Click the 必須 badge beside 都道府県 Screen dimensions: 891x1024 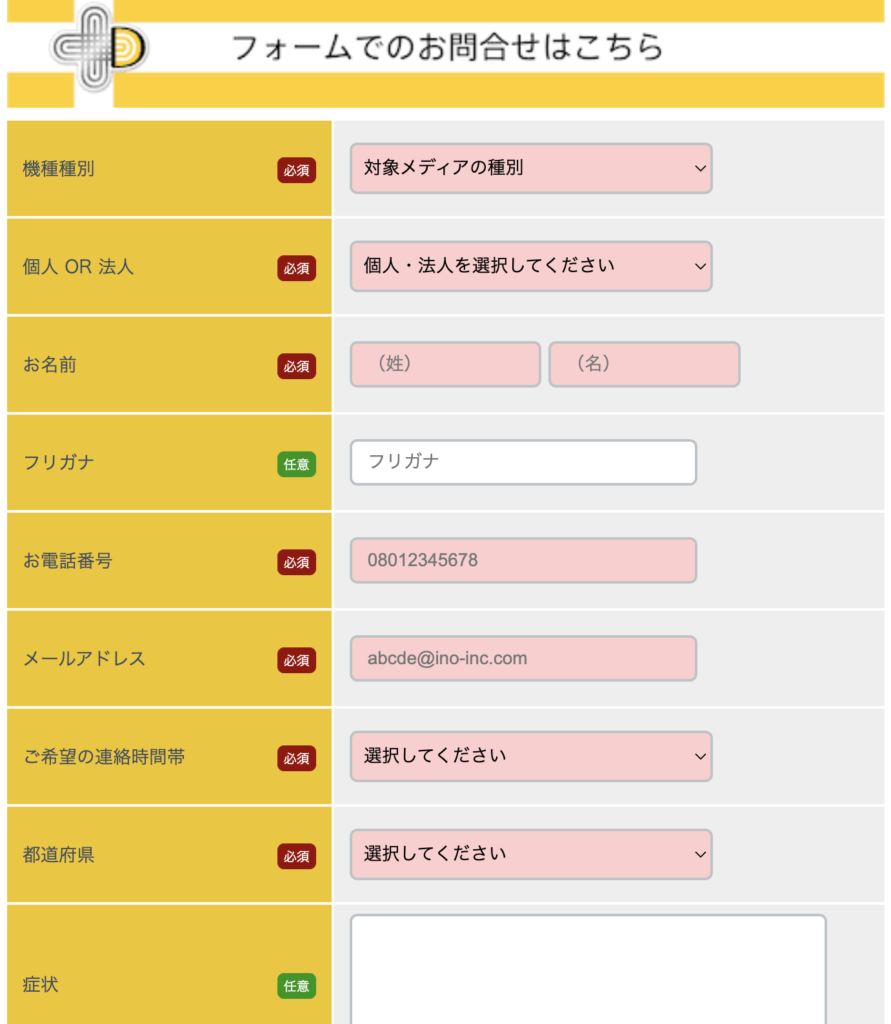tap(296, 857)
